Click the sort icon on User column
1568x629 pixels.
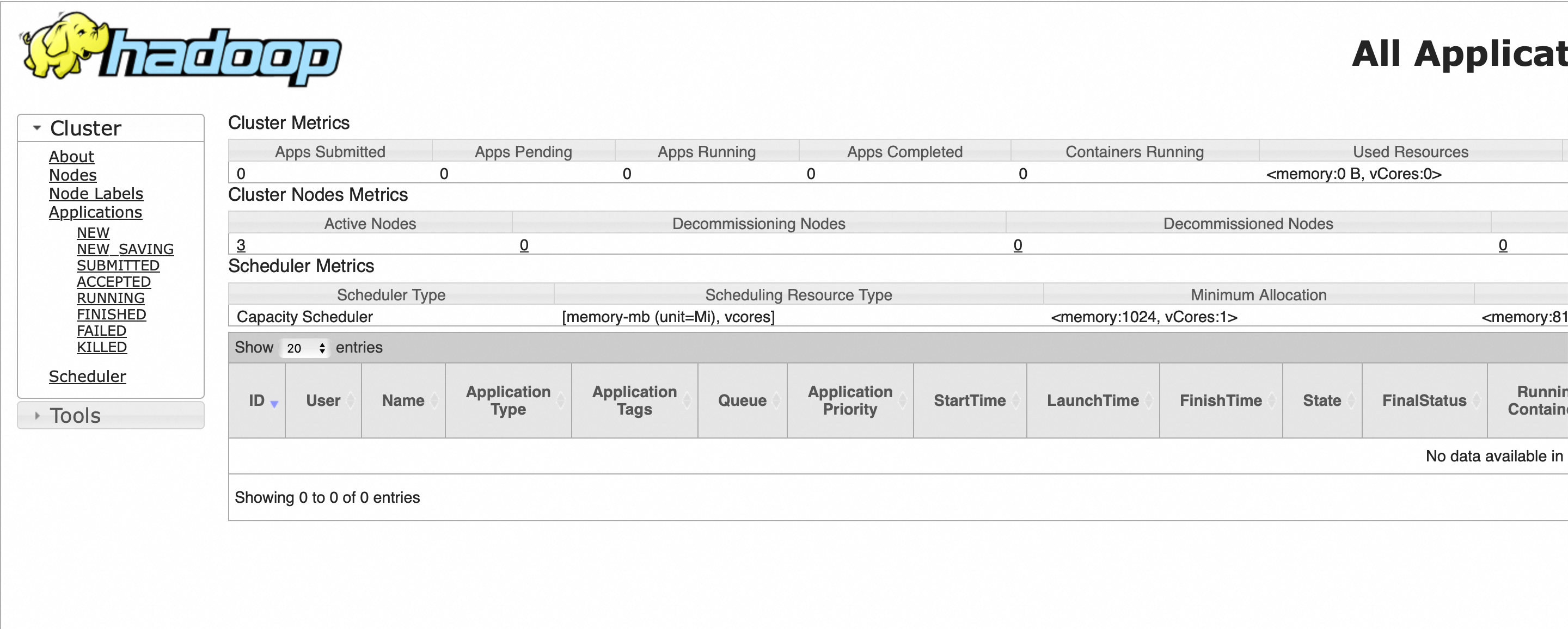(x=351, y=400)
